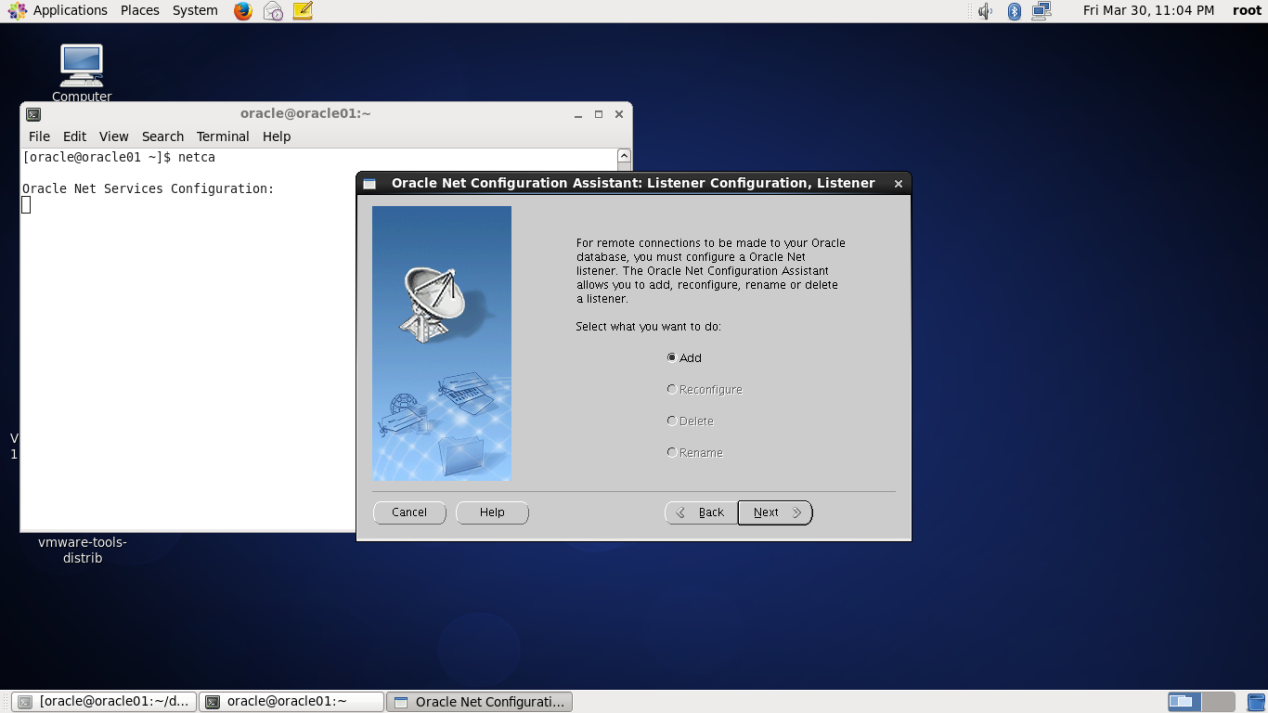Open the Terminal menu in terminal window
The width and height of the screenshot is (1268, 713).
pos(223,136)
